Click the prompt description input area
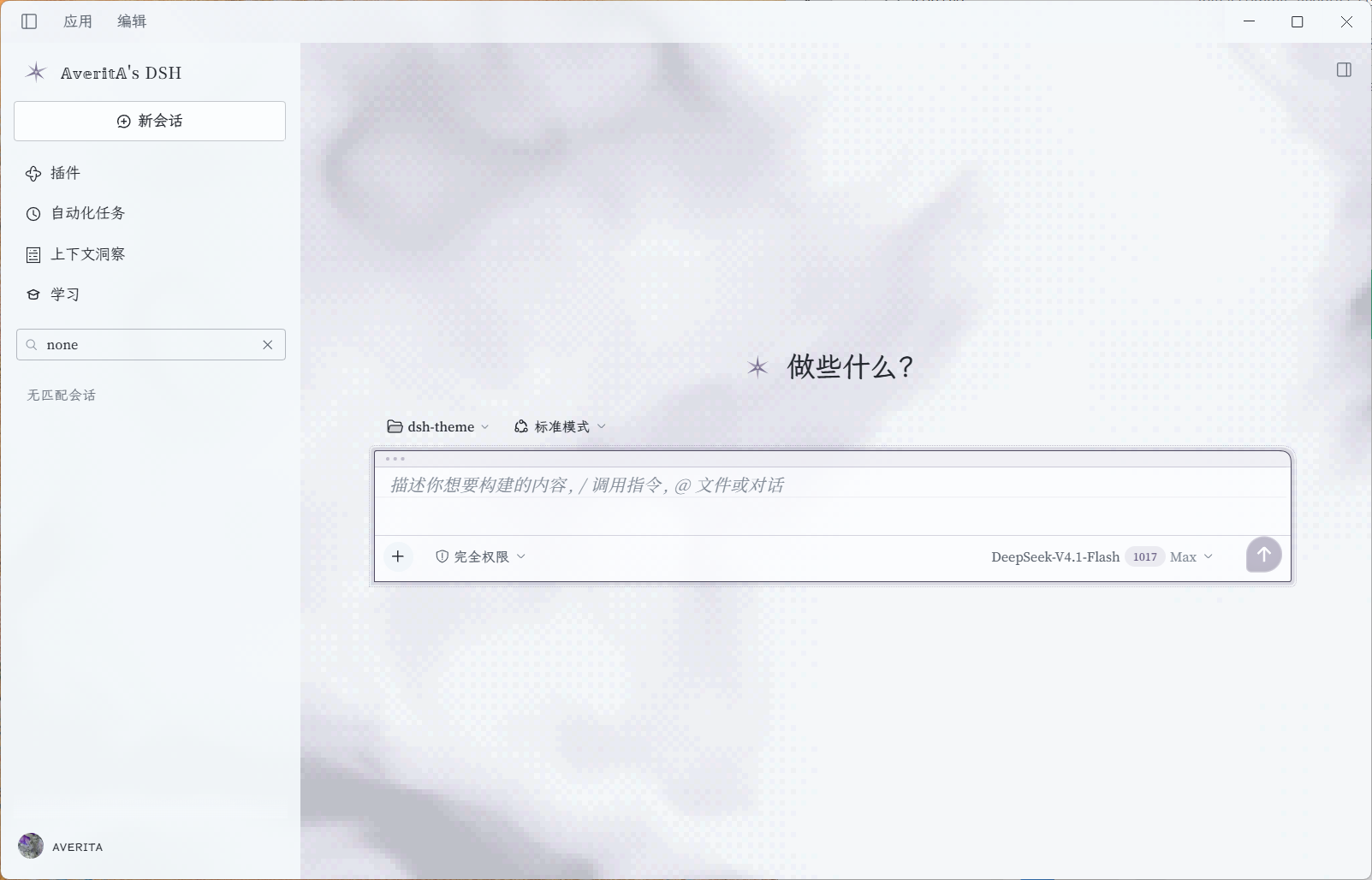The width and height of the screenshot is (1372, 880). pos(832,501)
